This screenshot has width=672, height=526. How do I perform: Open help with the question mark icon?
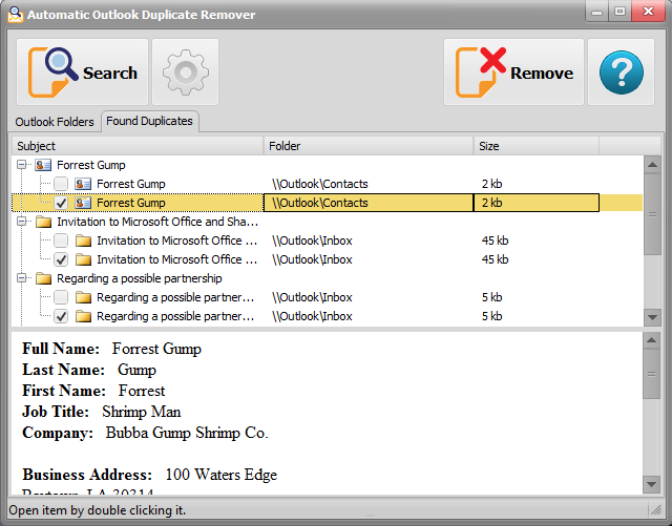621,72
